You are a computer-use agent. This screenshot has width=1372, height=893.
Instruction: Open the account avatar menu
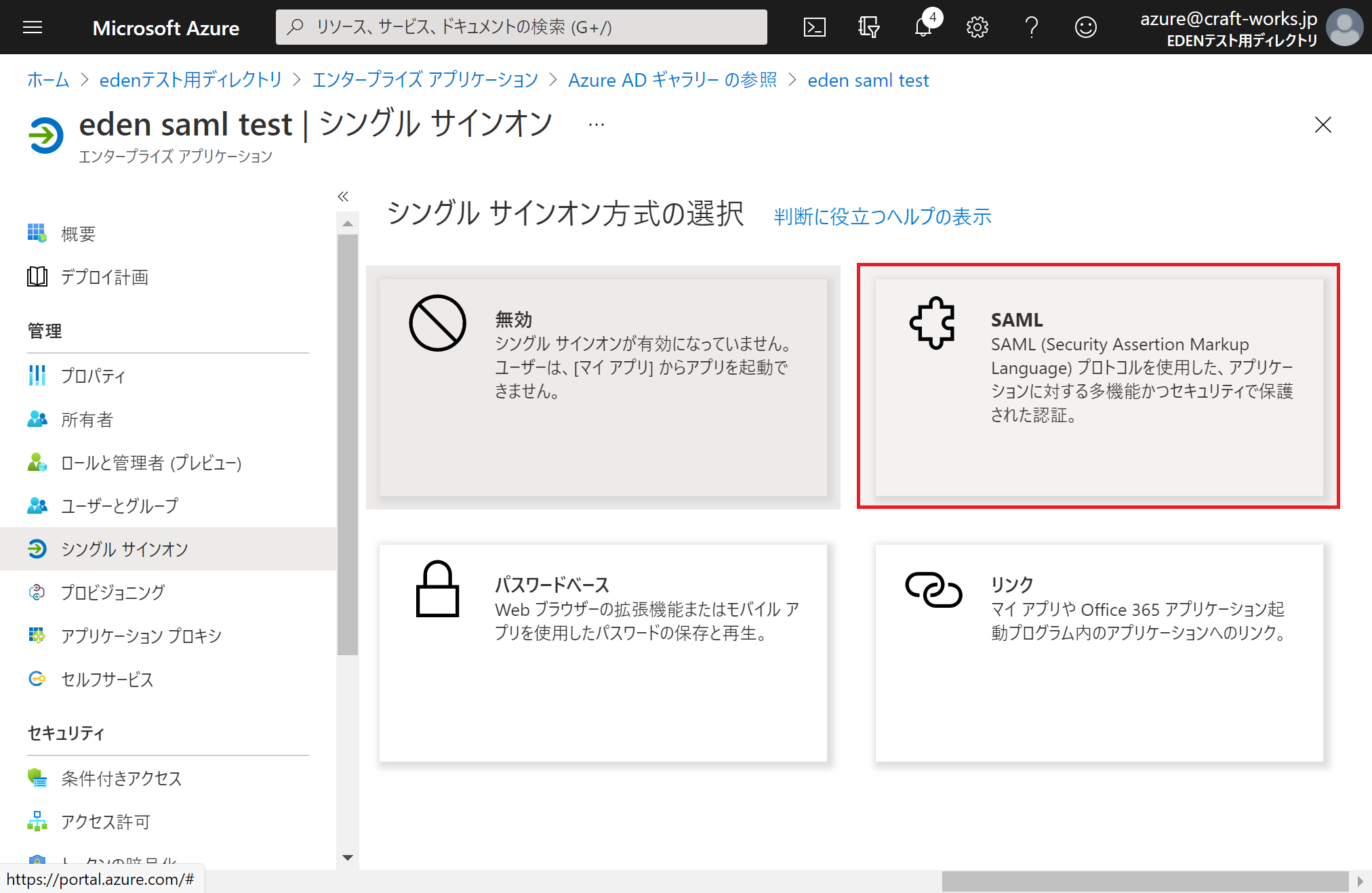(1345, 27)
